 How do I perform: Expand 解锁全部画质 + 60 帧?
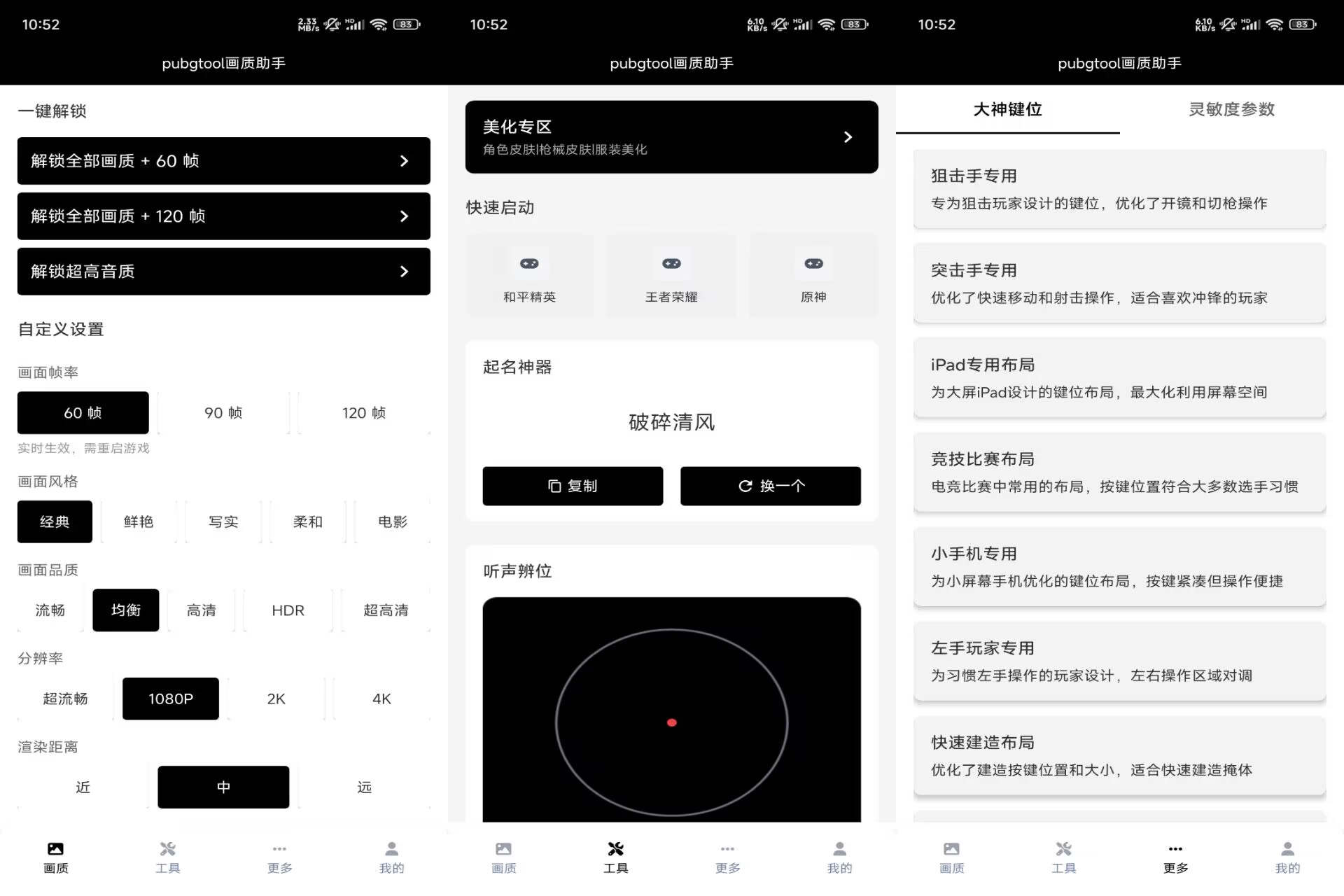[x=223, y=161]
